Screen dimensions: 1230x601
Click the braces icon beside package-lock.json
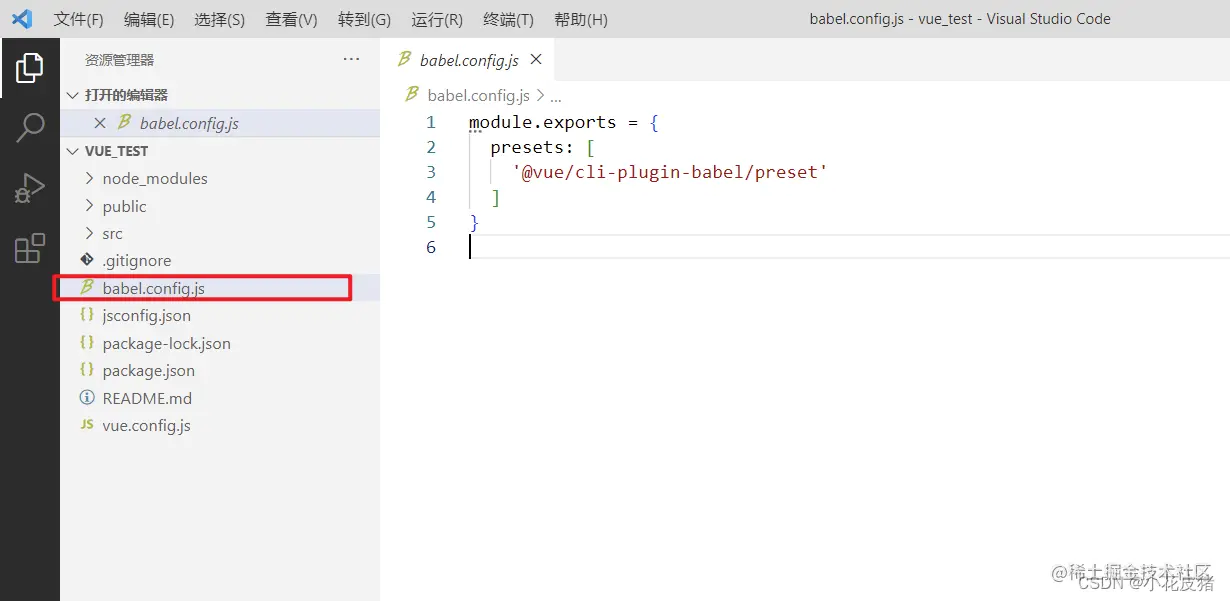(x=87, y=343)
